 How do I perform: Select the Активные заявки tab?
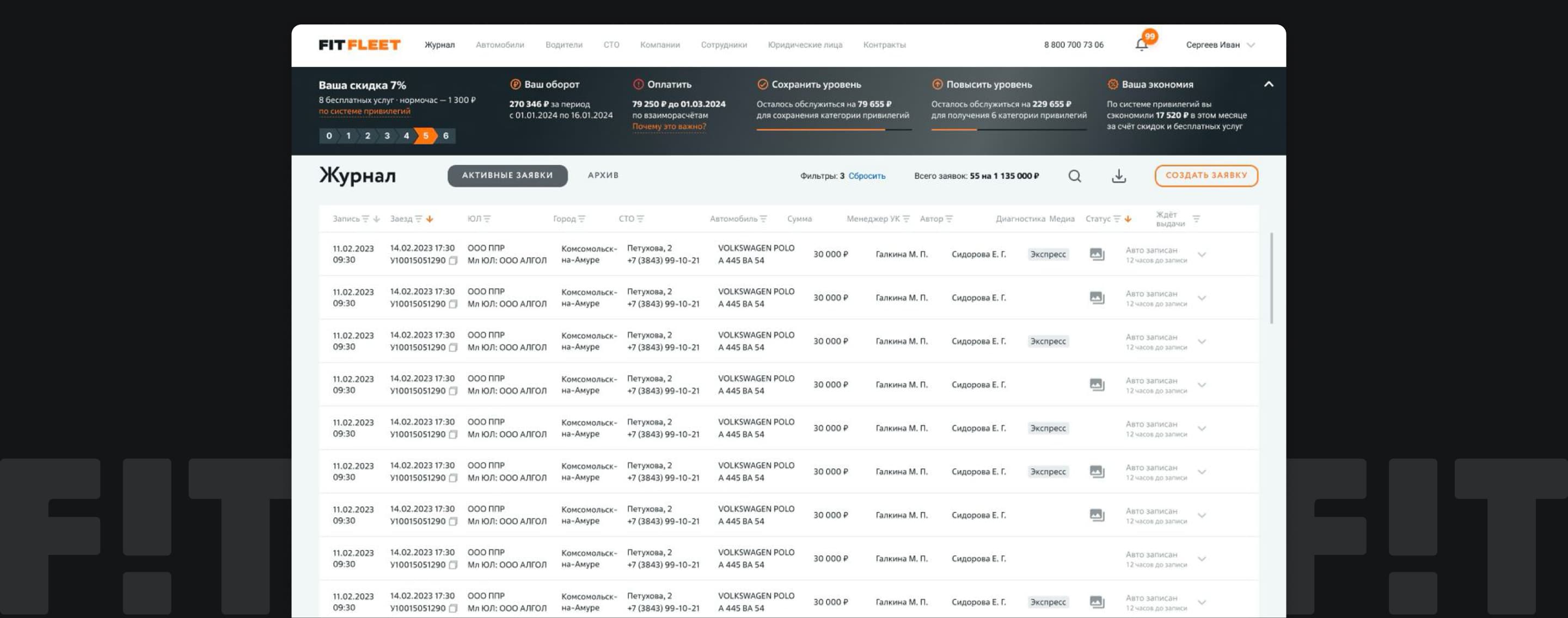(x=507, y=176)
